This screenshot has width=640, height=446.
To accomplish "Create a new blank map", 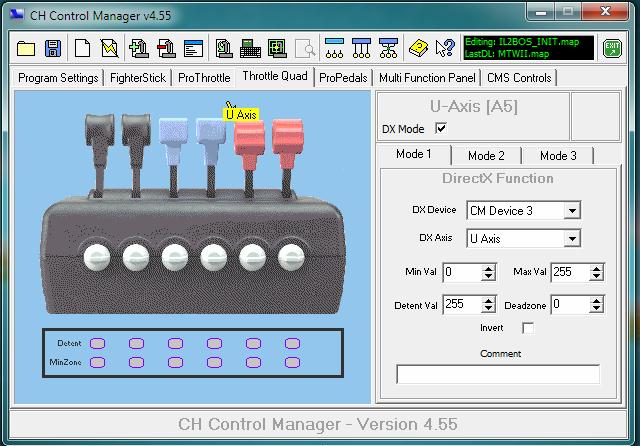I will tap(82, 49).
